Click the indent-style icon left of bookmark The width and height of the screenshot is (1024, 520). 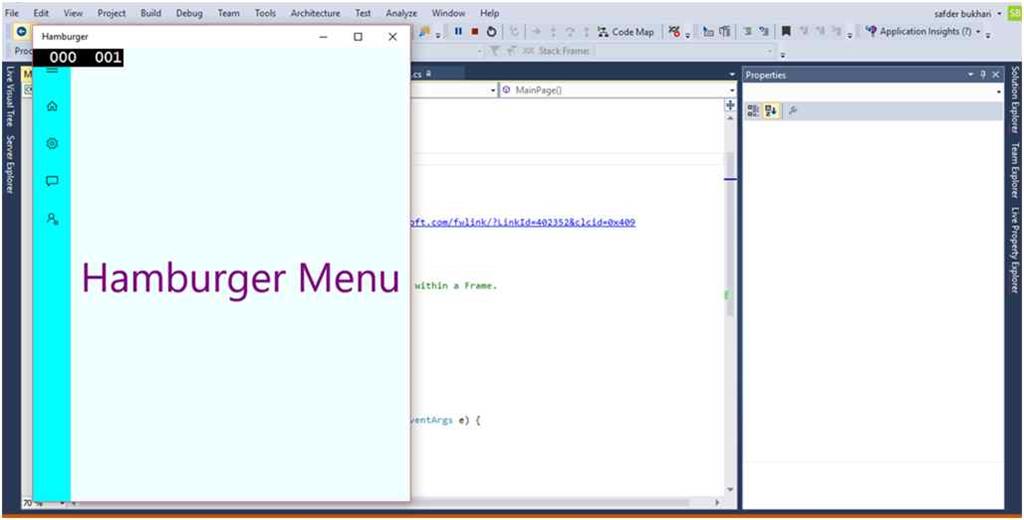point(763,31)
